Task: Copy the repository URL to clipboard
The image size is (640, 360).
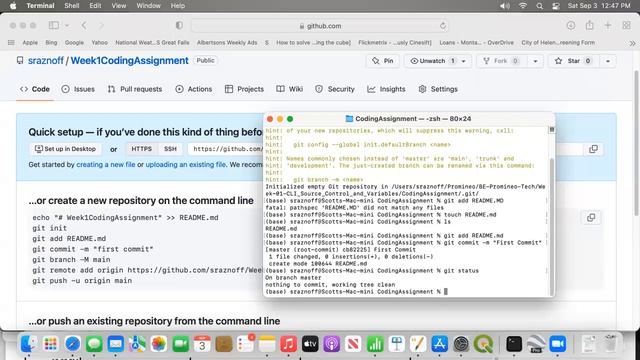Action: pyautogui.click(x=593, y=149)
